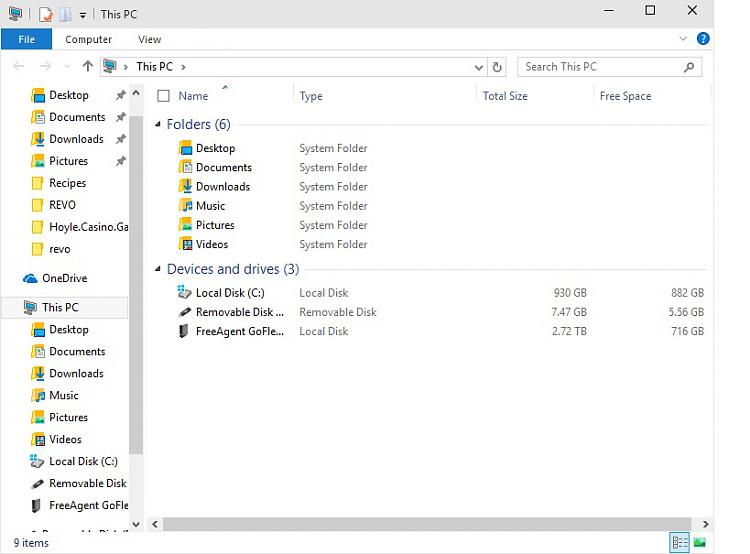Click the 930 GB total size value
Viewport: 750px width, 554px height.
click(570, 293)
